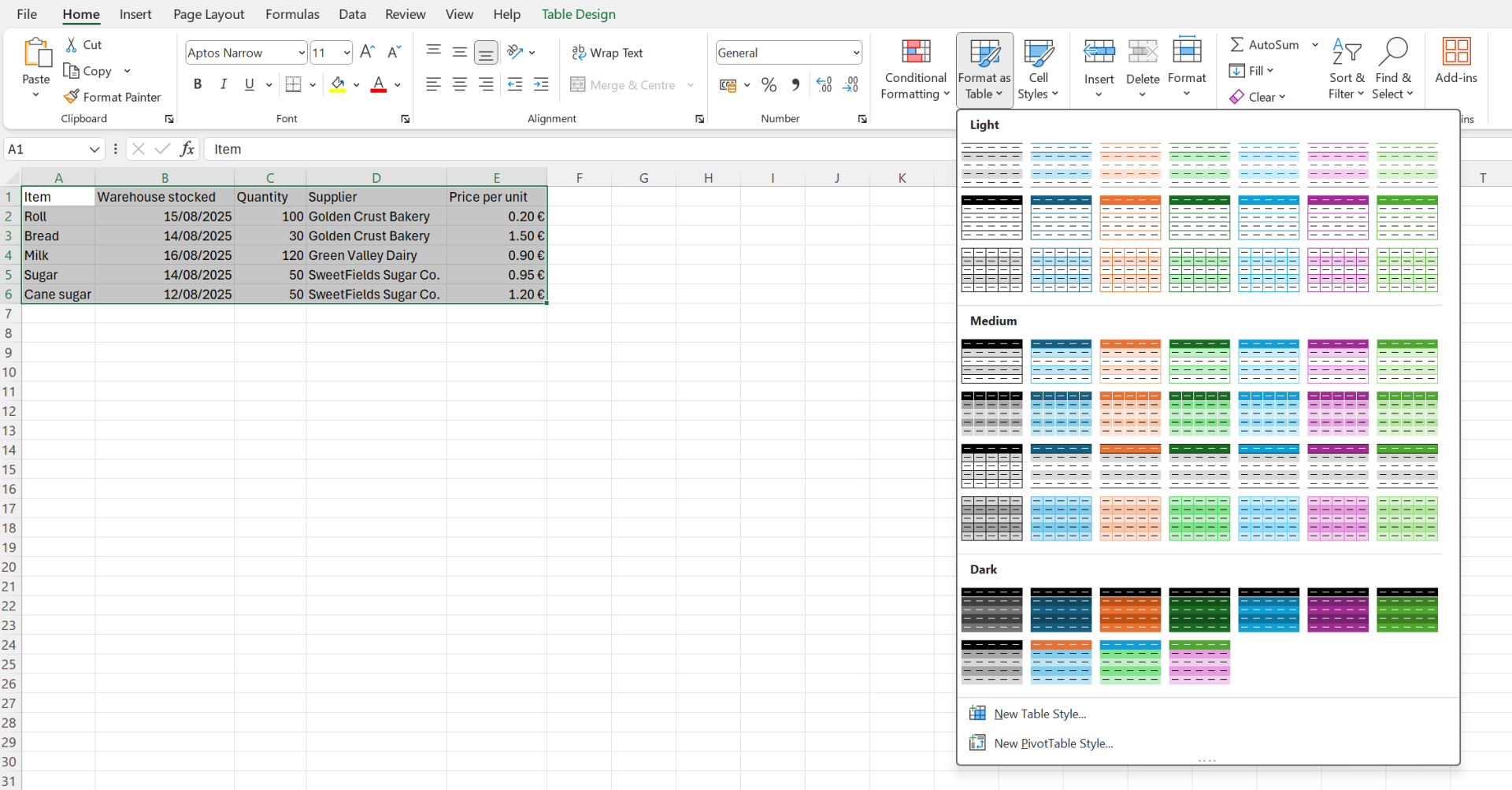Switch to the Page Layout tab

pyautogui.click(x=209, y=14)
